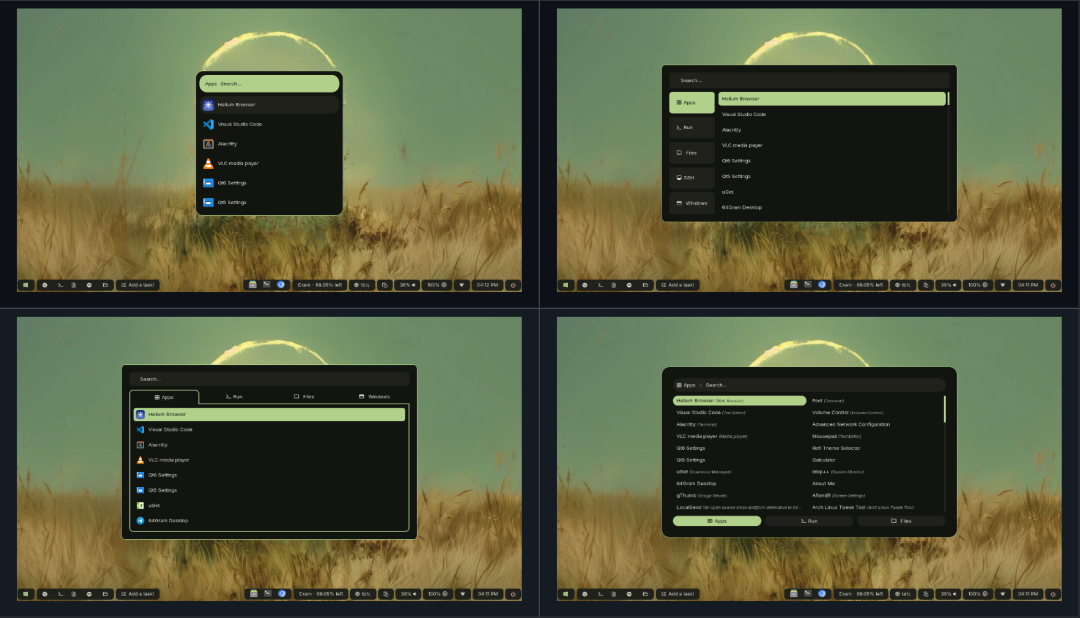Click VLC cone icon in bottom-left tabbed launcher
Image resolution: width=1080 pixels, height=618 pixels.
click(x=141, y=460)
